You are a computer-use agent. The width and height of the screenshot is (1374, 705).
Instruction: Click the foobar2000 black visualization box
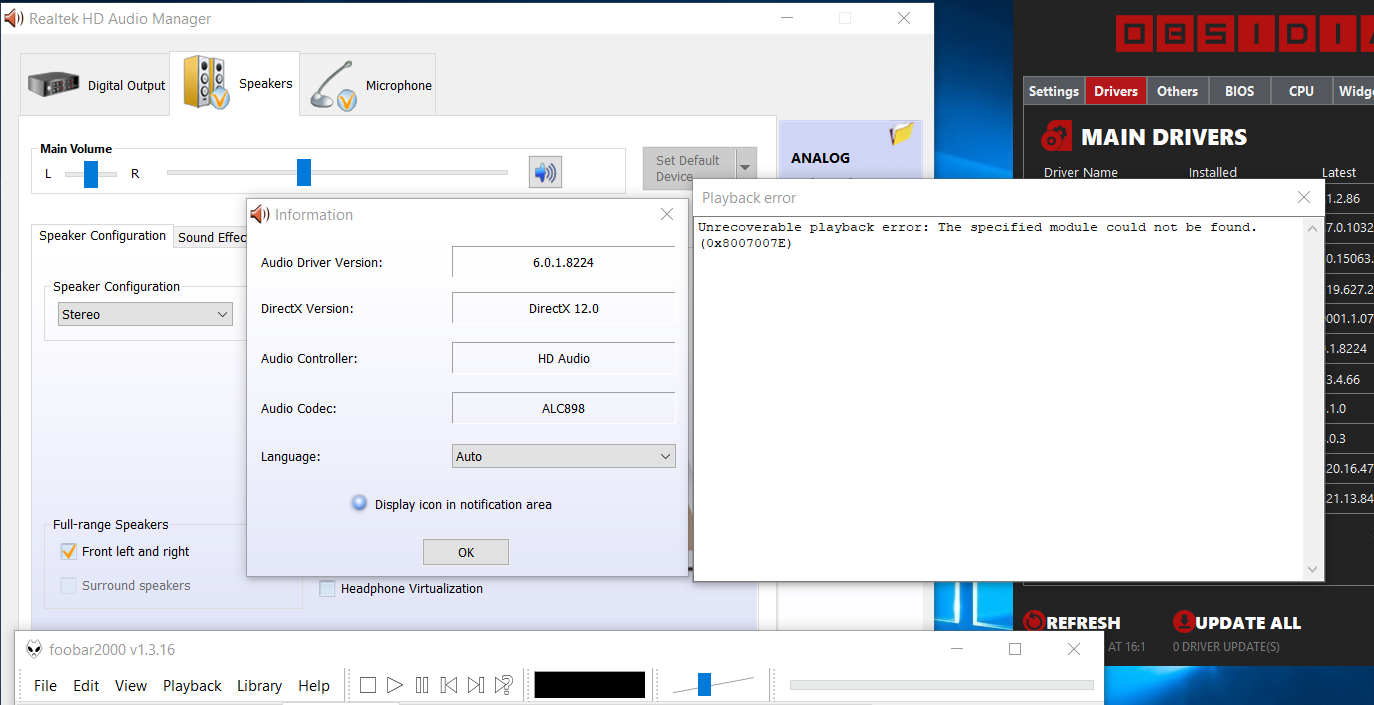(x=590, y=685)
